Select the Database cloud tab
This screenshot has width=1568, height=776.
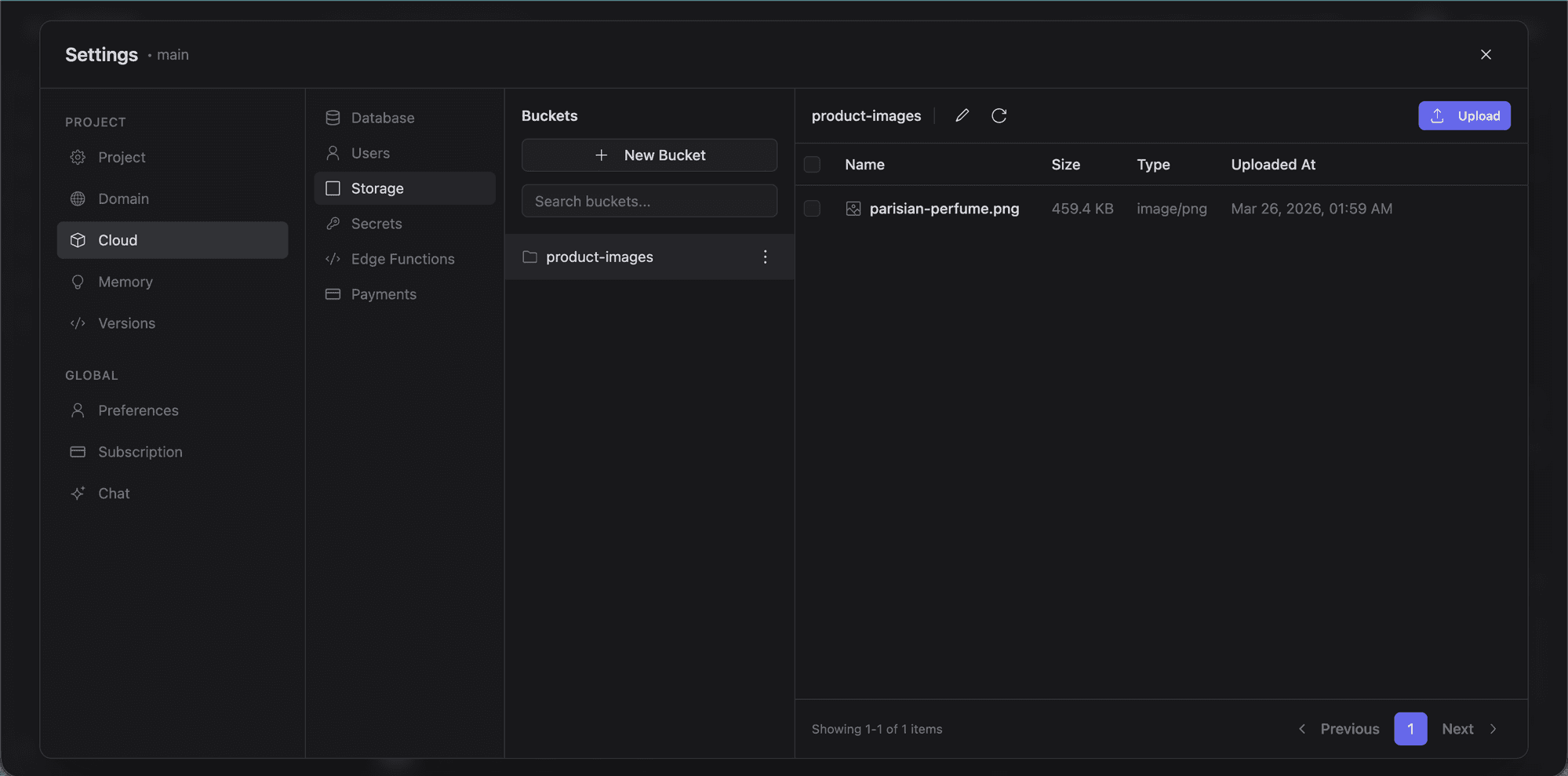click(x=405, y=118)
